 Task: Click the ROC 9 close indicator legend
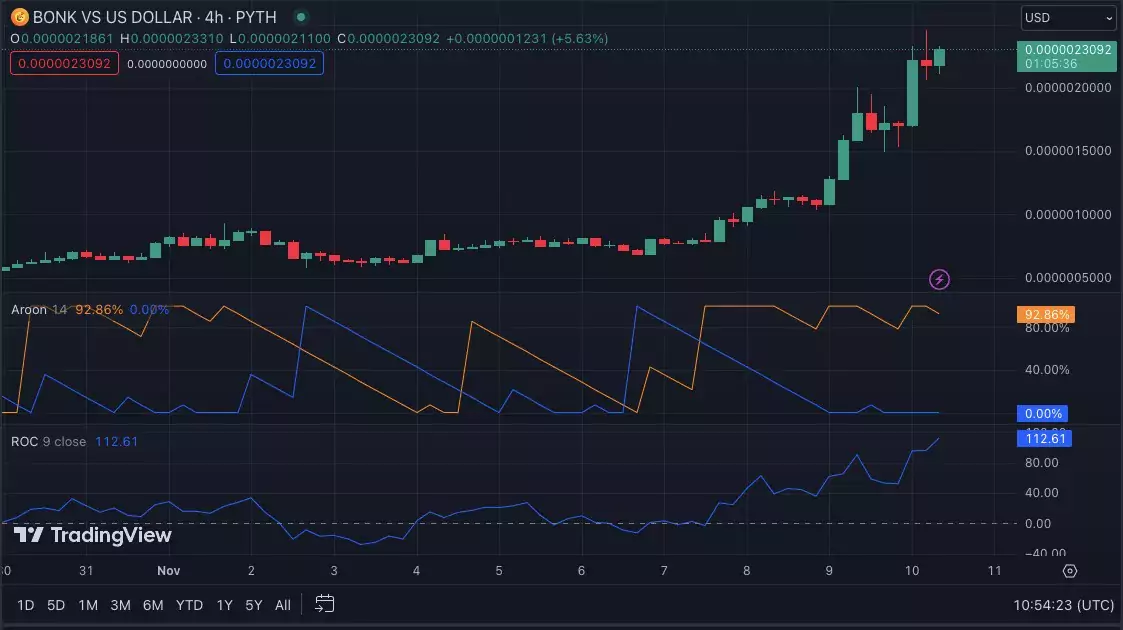click(48, 442)
